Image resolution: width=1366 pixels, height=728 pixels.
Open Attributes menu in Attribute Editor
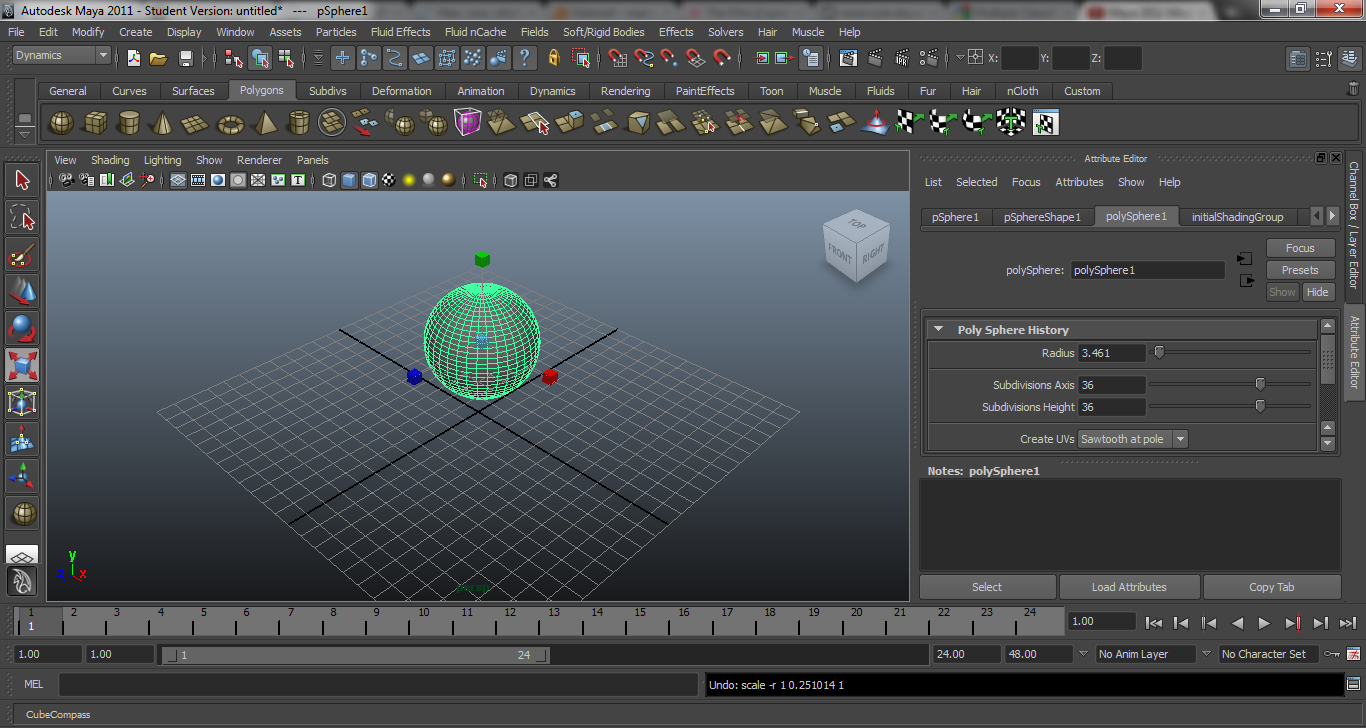click(x=1079, y=182)
